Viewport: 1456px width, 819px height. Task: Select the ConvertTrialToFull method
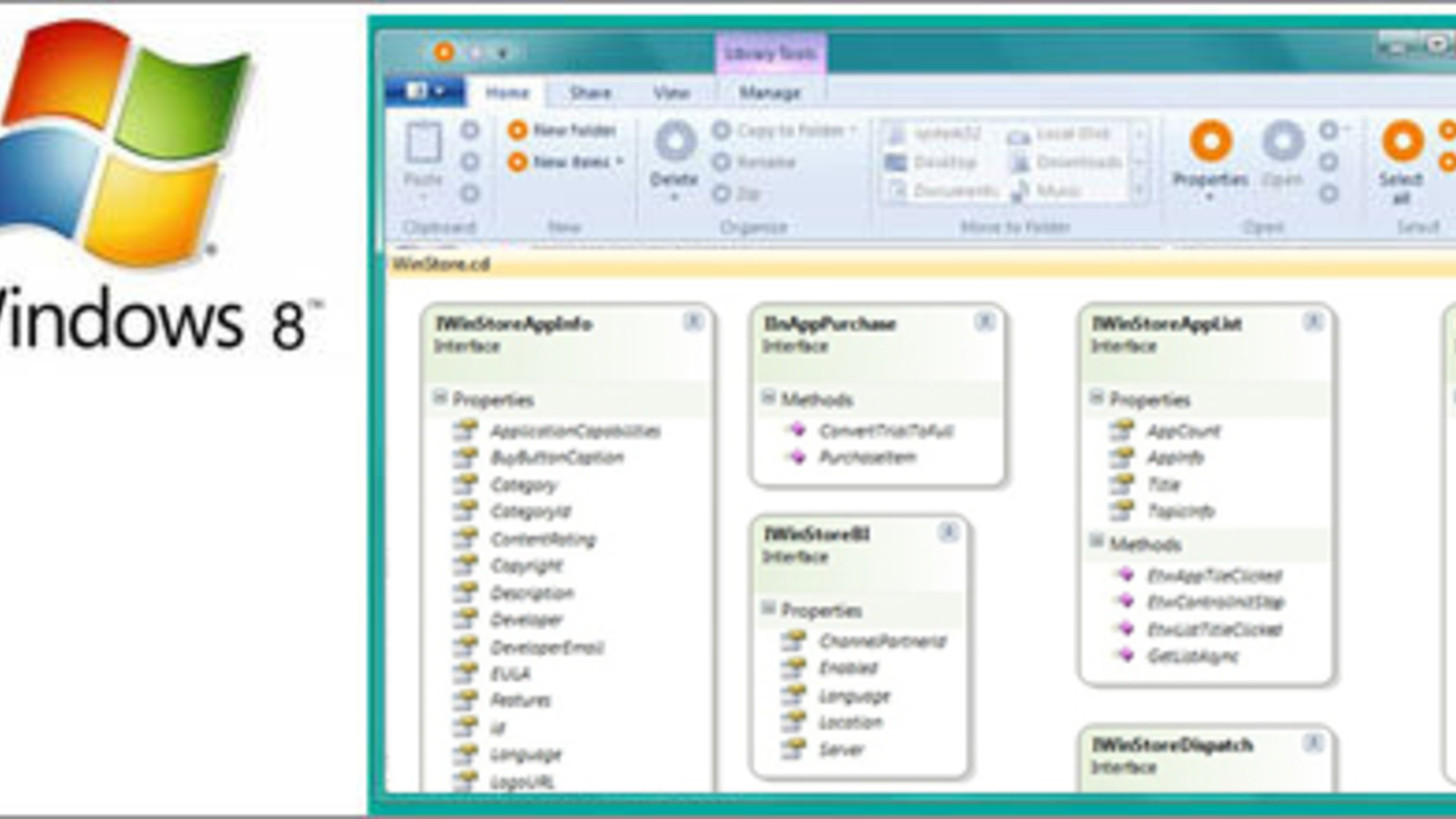[x=885, y=430]
